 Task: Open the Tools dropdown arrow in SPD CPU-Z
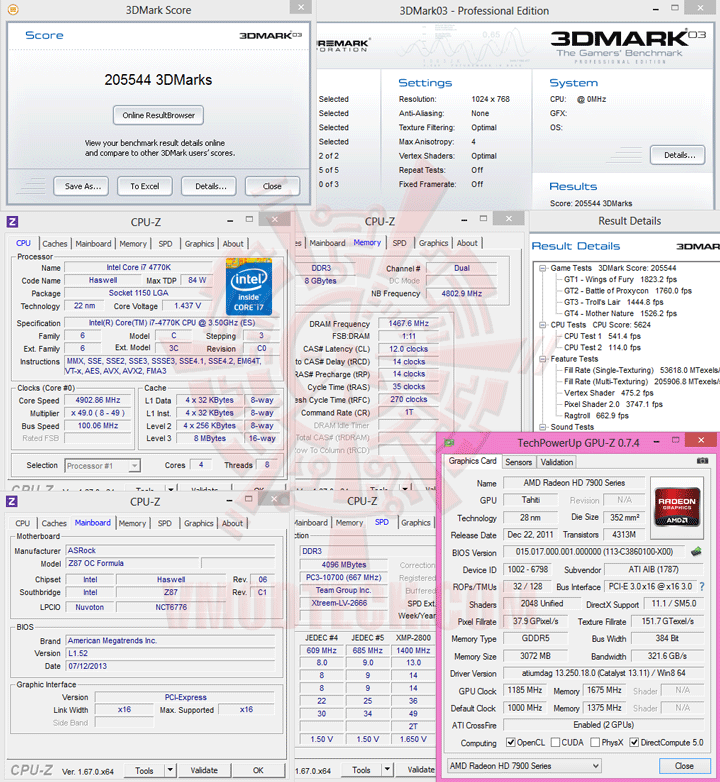click(x=387, y=770)
